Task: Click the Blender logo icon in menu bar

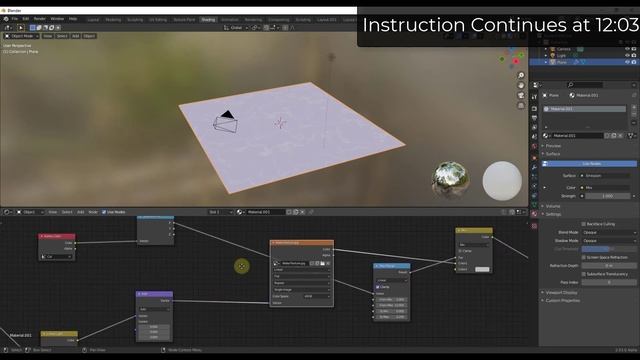Action: tap(6, 19)
